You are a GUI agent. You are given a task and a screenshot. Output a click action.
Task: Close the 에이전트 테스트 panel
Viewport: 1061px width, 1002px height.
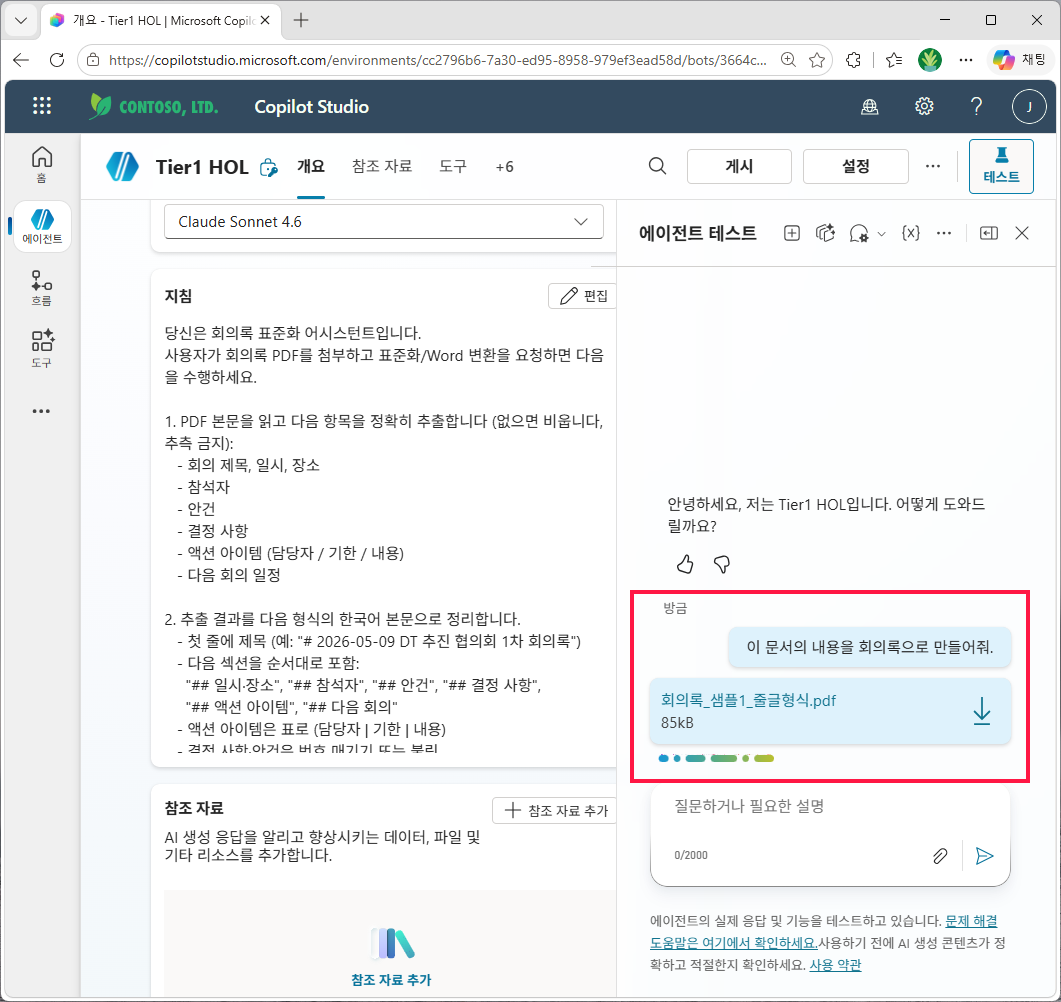[x=1022, y=233]
